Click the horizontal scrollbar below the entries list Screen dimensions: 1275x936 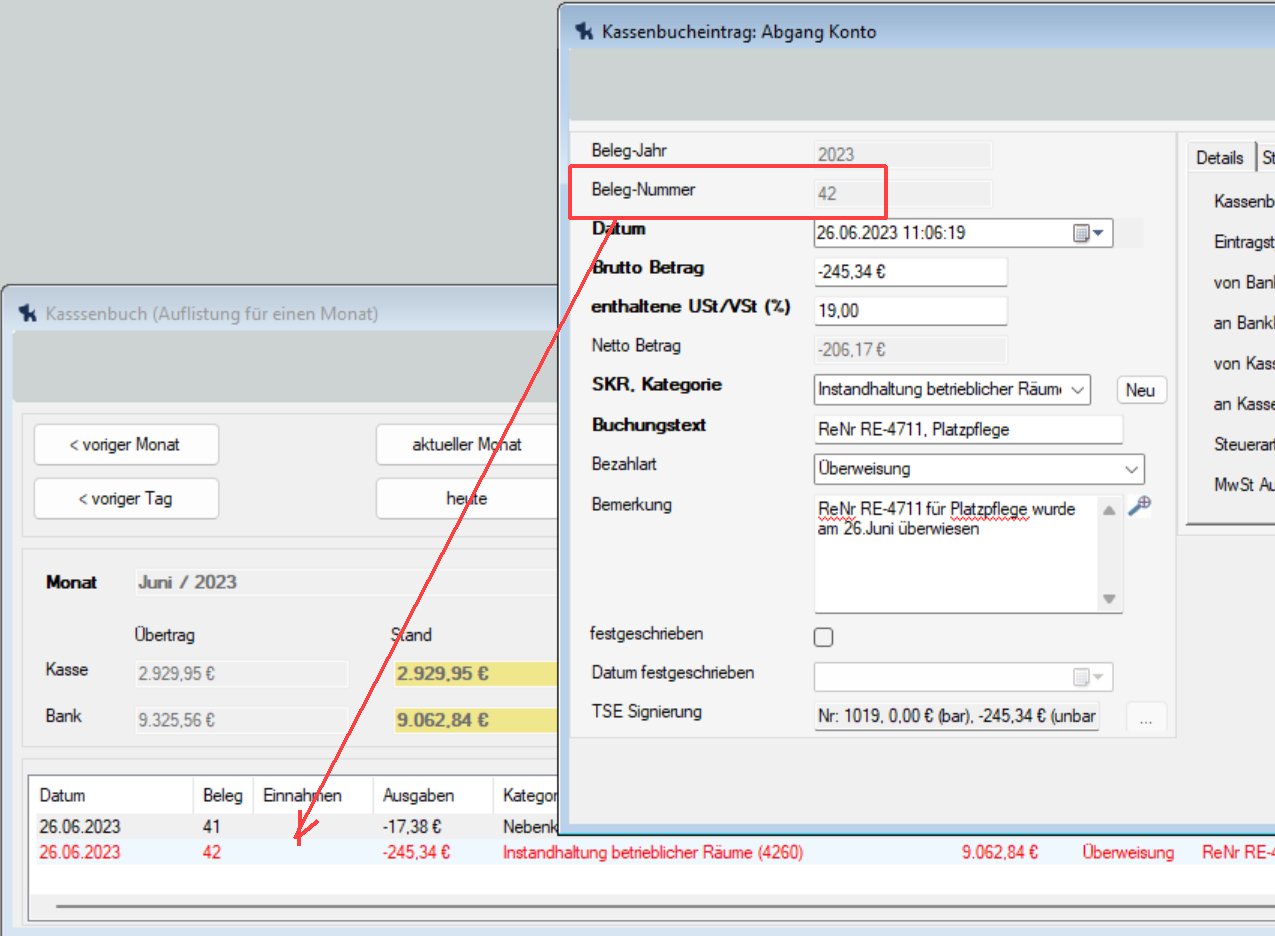tap(300, 906)
